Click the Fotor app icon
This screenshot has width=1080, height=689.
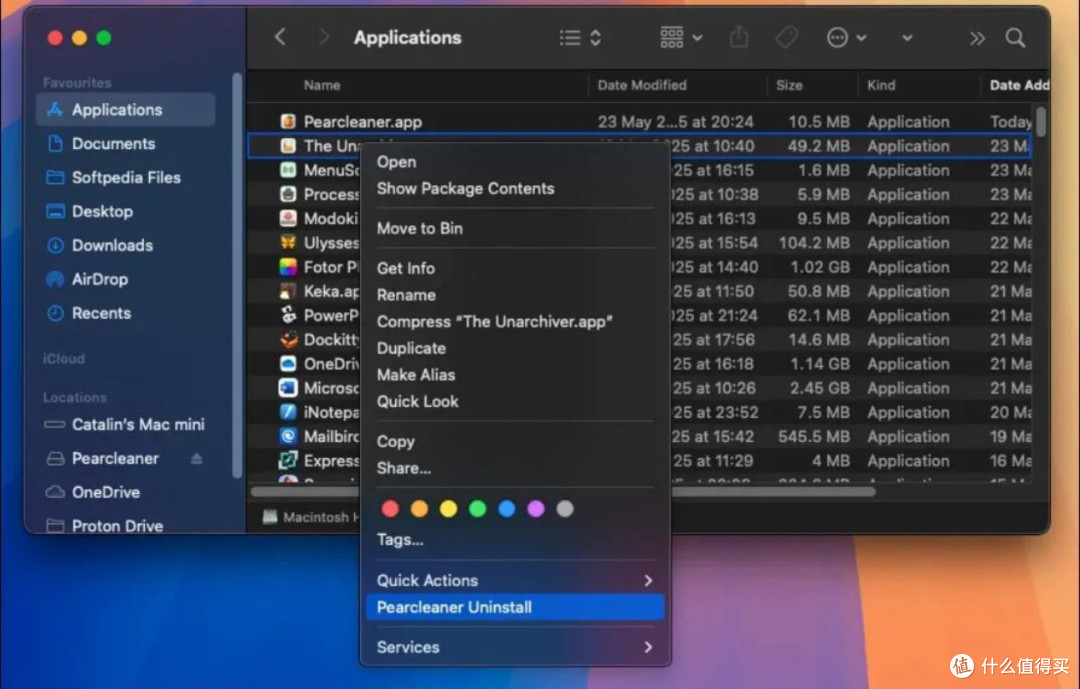pos(288,267)
